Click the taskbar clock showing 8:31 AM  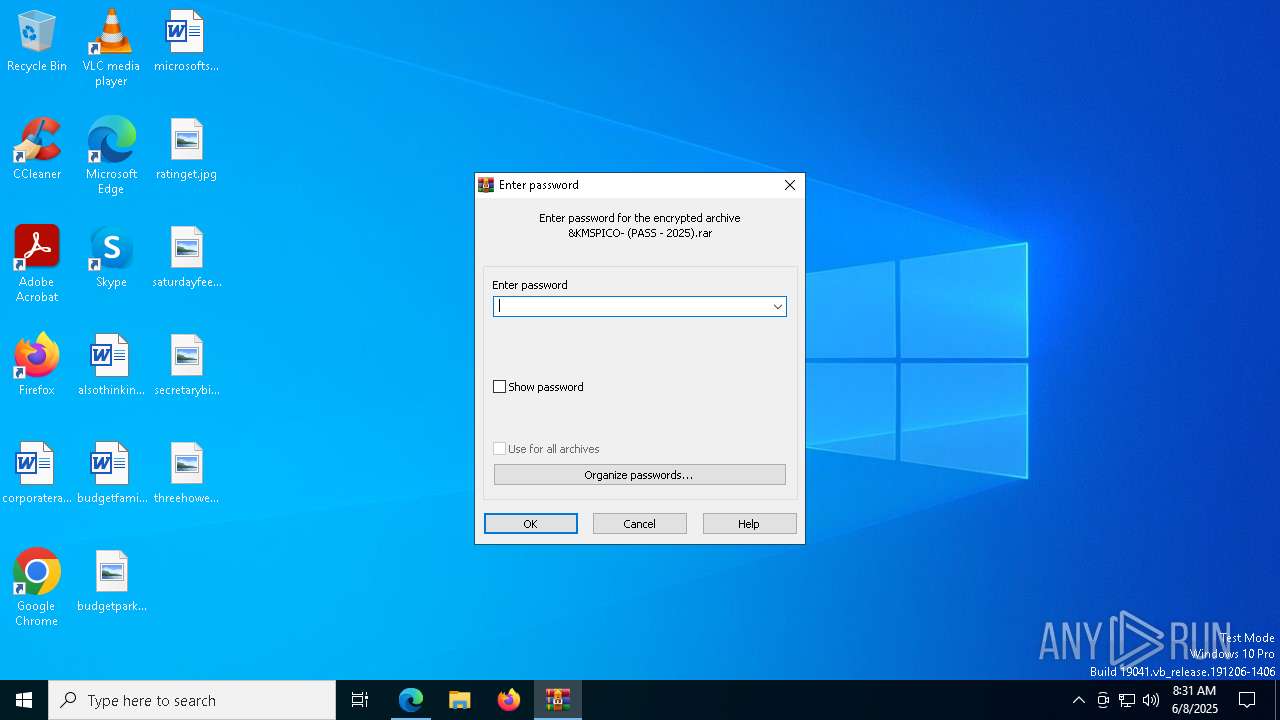click(1194, 700)
